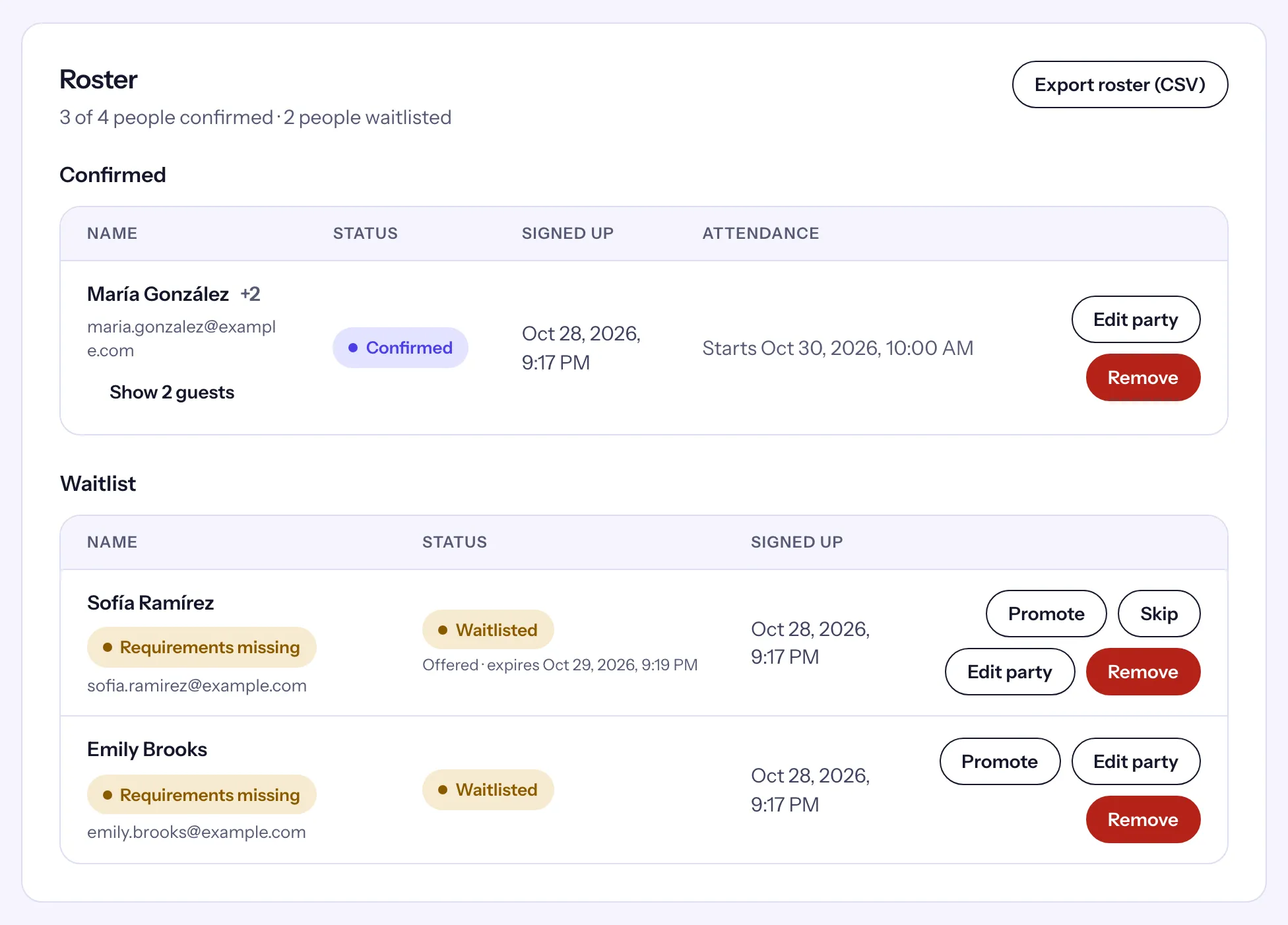
Task: Click Emily Brooks's signed up date
Action: [x=810, y=790]
